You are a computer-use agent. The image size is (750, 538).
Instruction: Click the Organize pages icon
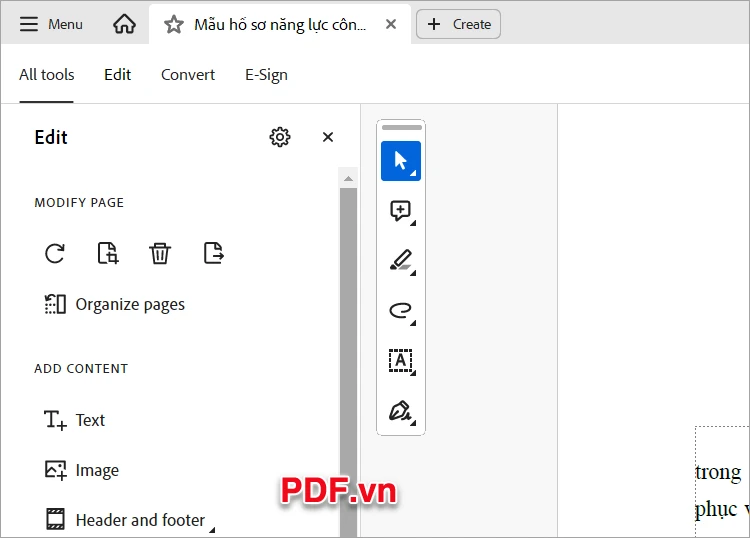point(55,304)
